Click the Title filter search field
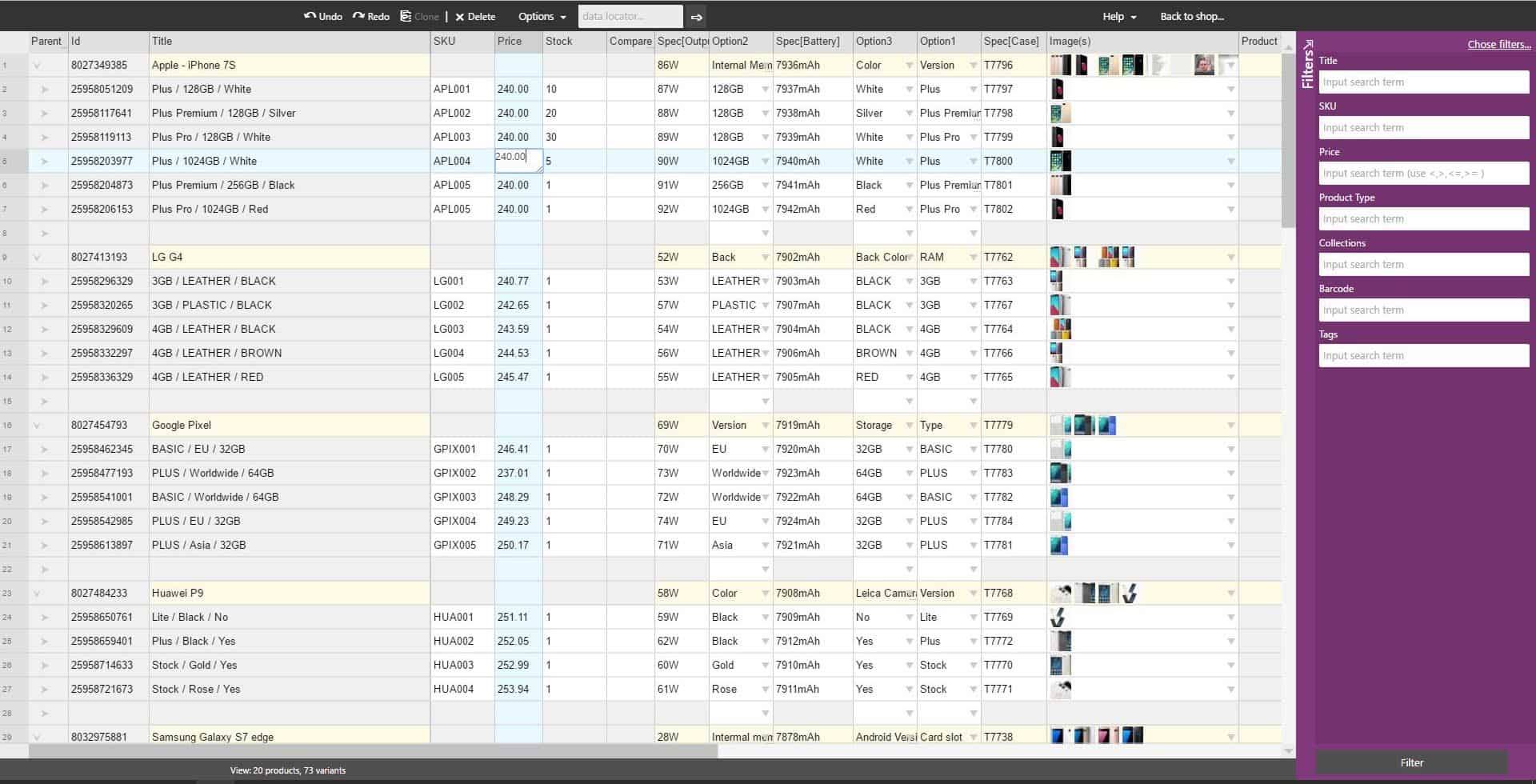Image resolution: width=1536 pixels, height=784 pixels. tap(1423, 82)
